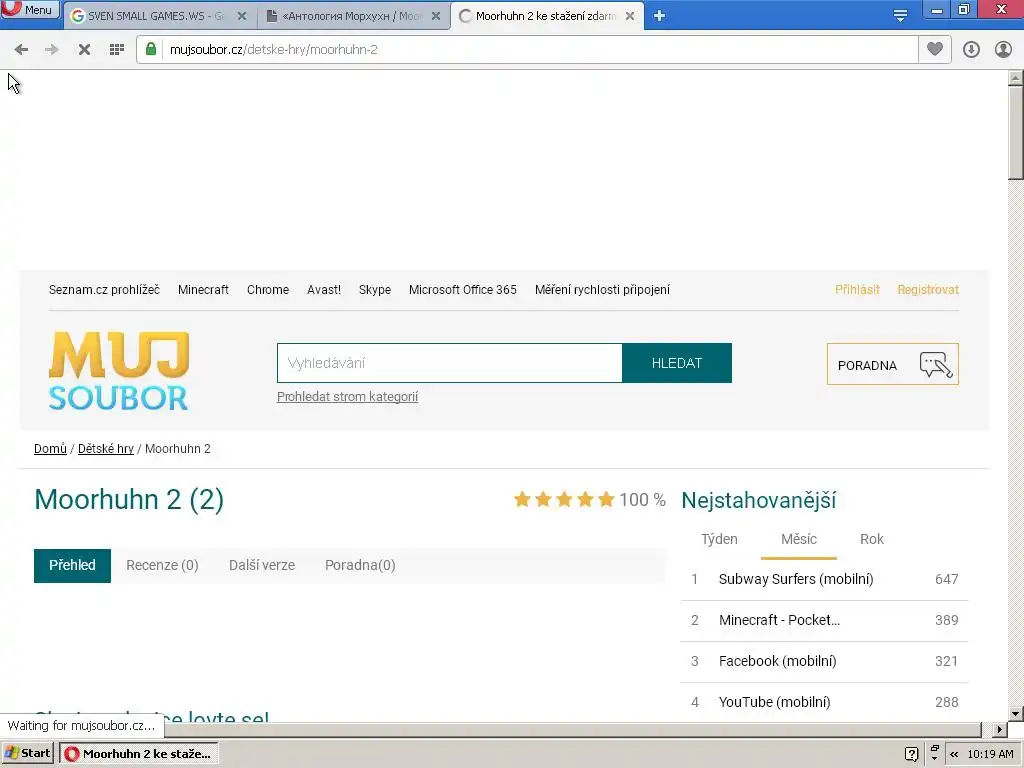The width and height of the screenshot is (1024, 768).
Task: Click Moorhuhn 2 ke staže... taskbar button
Action: point(138,754)
